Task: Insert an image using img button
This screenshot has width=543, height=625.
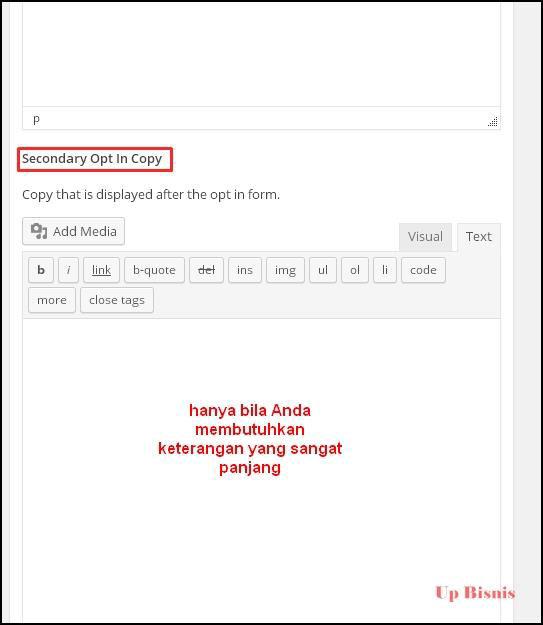Action: point(285,270)
